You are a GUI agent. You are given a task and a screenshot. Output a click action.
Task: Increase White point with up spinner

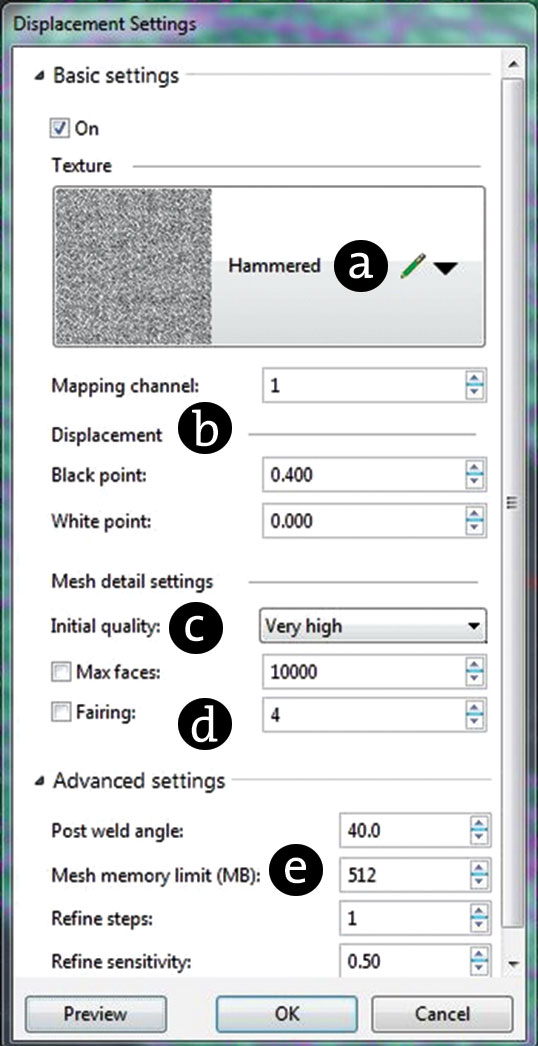tap(475, 514)
